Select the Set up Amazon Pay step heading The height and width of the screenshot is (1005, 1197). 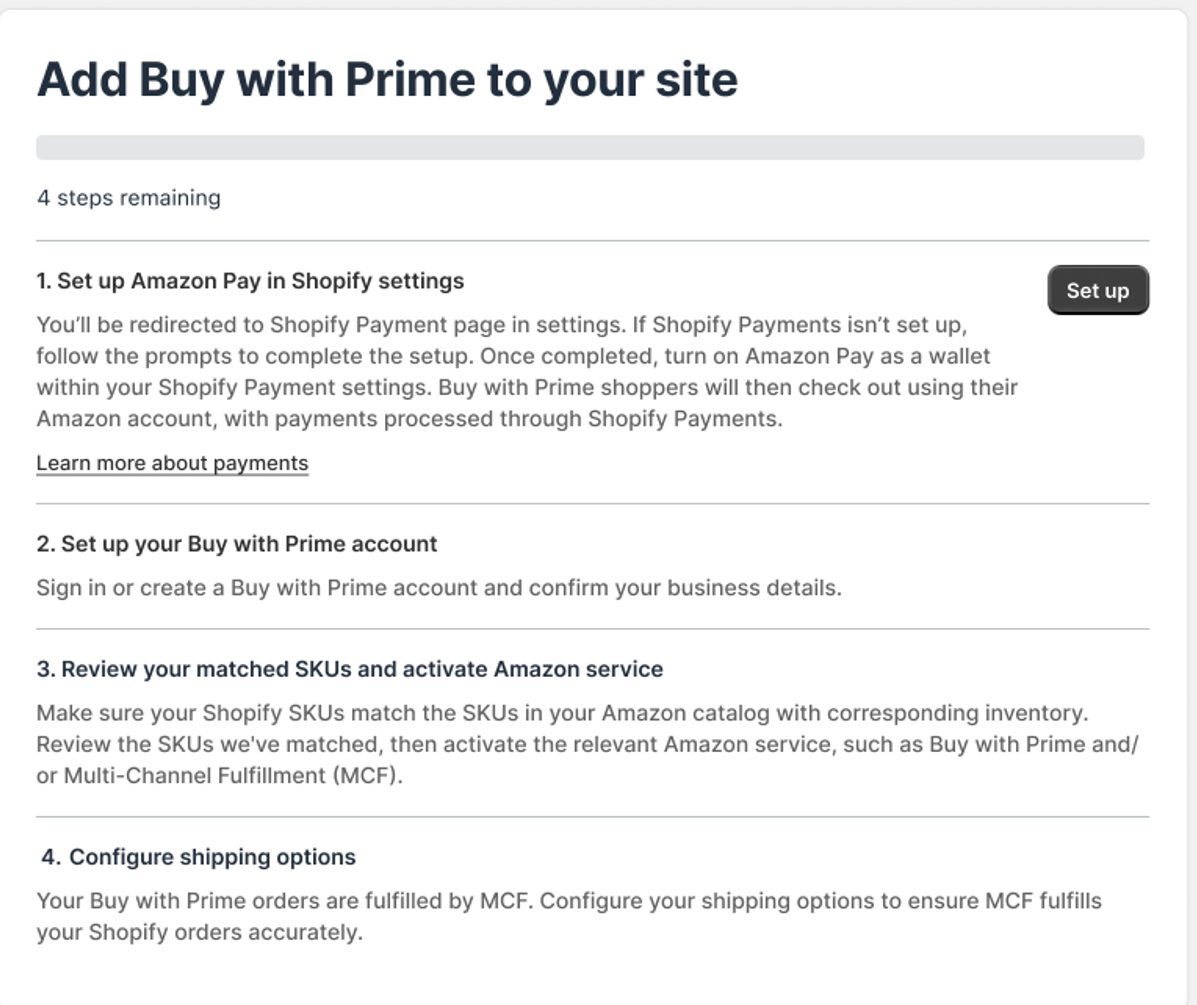(x=250, y=281)
